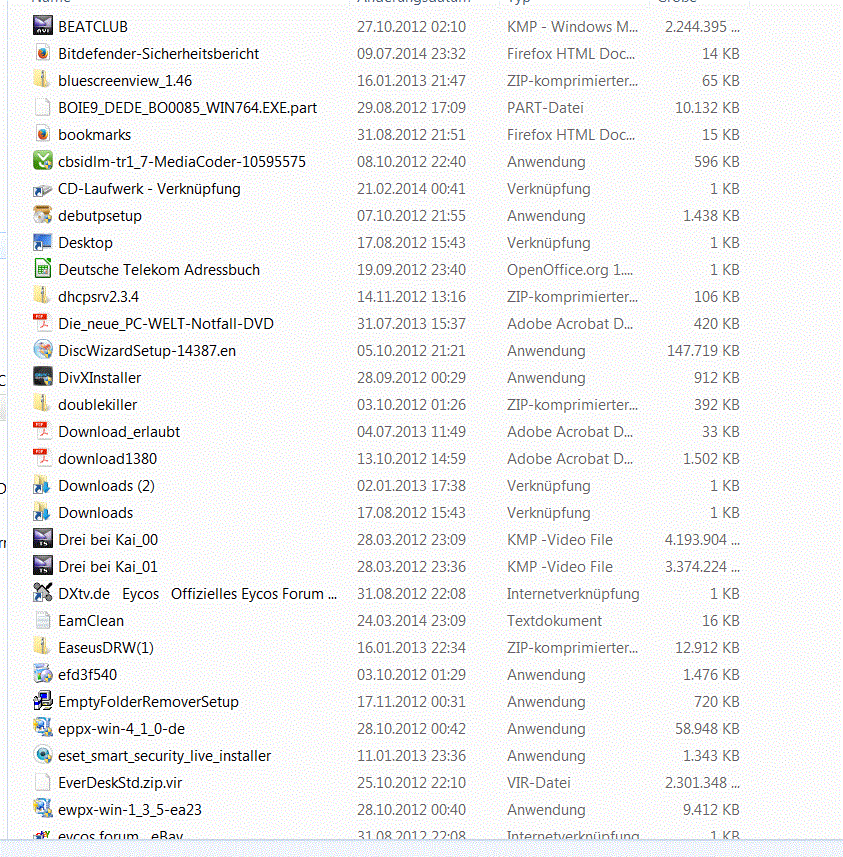843x857 pixels.
Task: Select file name Die_neue_PC-WELT-Notfall-DVD
Action: [166, 324]
